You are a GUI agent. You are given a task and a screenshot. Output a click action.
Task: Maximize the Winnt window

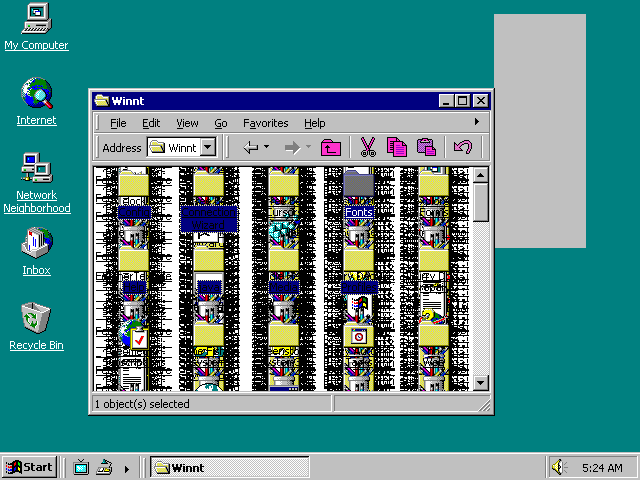pos(462,100)
